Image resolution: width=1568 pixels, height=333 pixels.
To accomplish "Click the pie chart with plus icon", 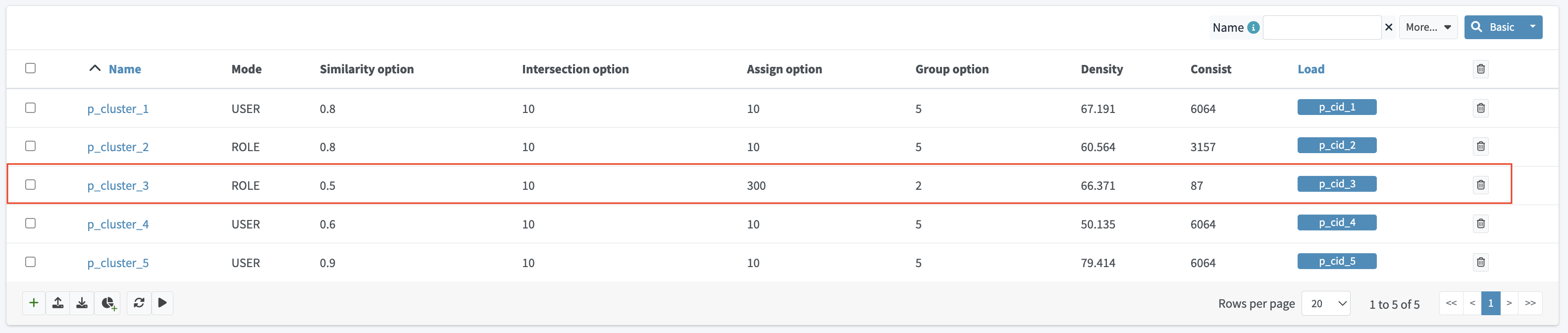I will [x=108, y=303].
